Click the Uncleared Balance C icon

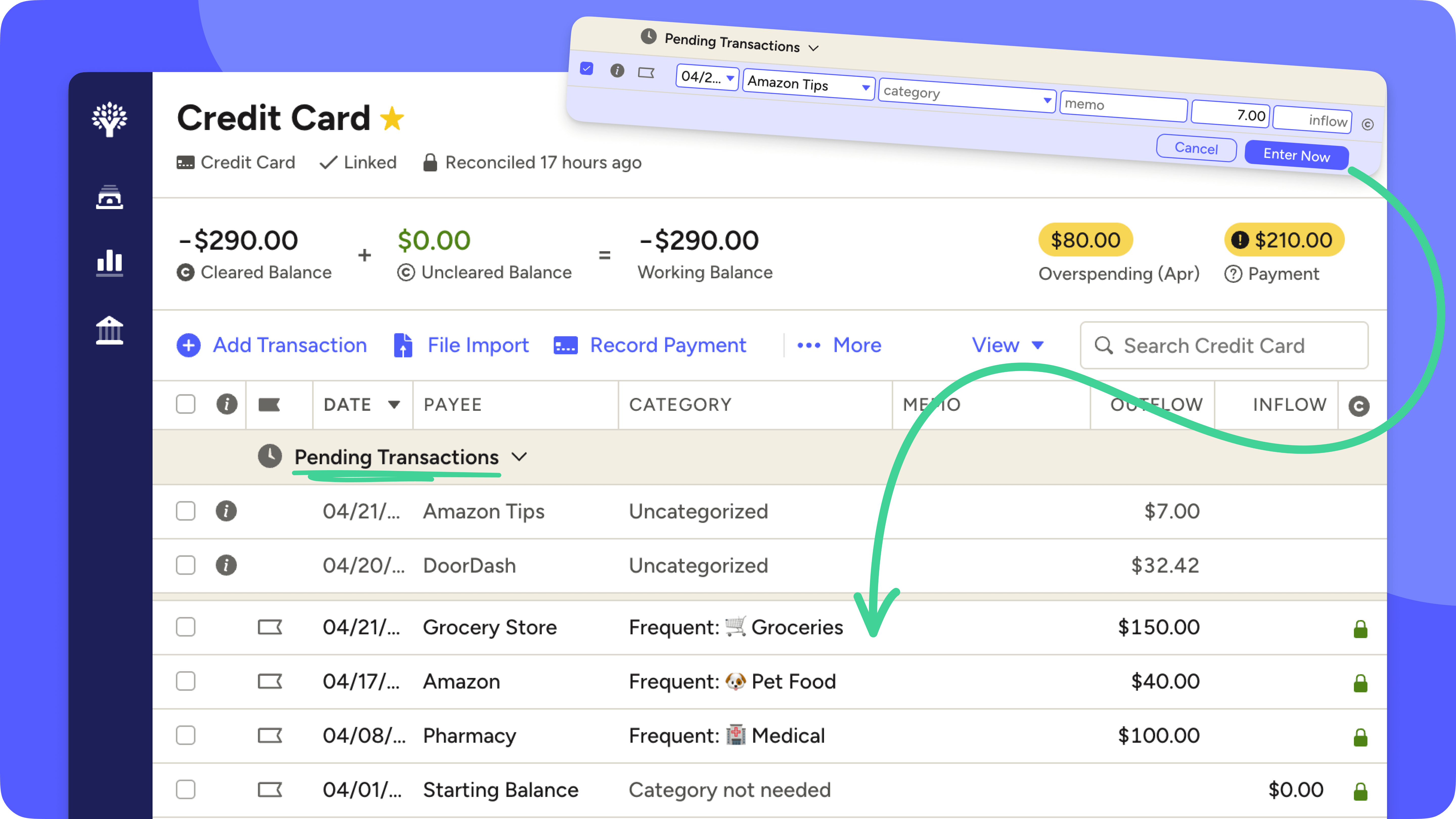[406, 272]
